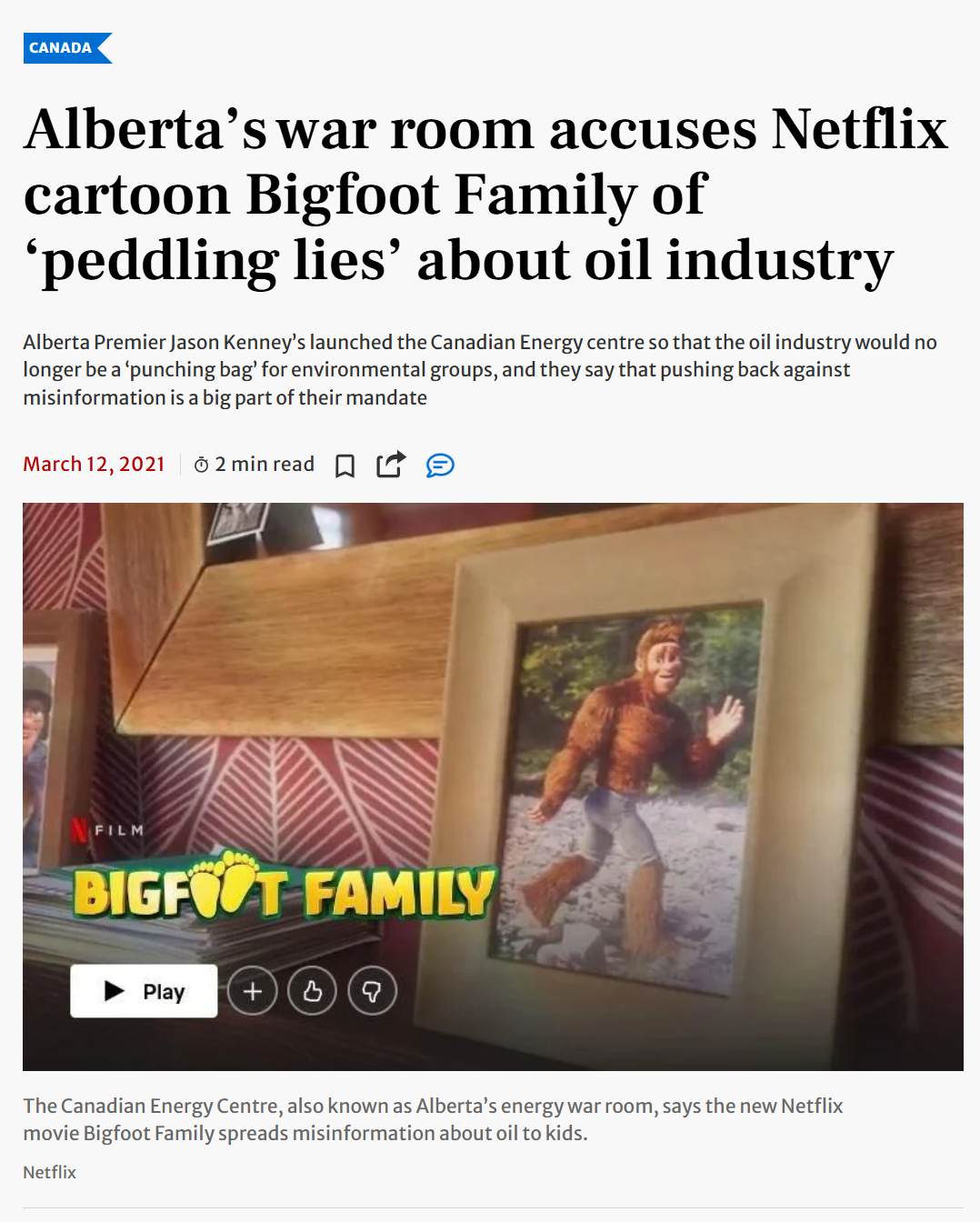Click the Netflix photo credit text
980x1222 pixels.
50,1172
